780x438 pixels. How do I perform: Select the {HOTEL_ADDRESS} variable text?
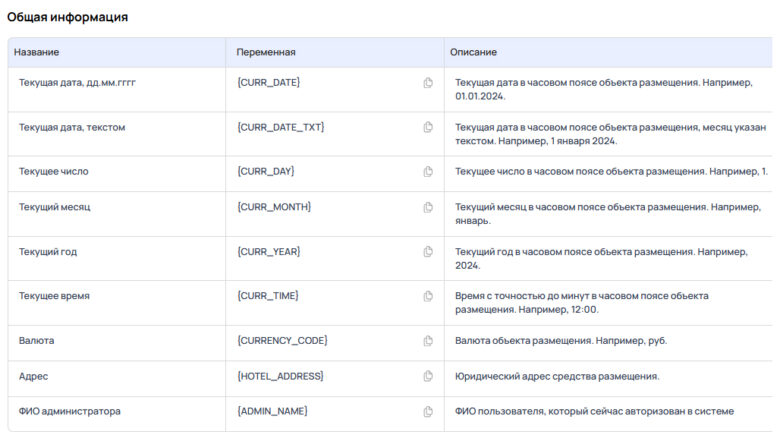click(280, 376)
